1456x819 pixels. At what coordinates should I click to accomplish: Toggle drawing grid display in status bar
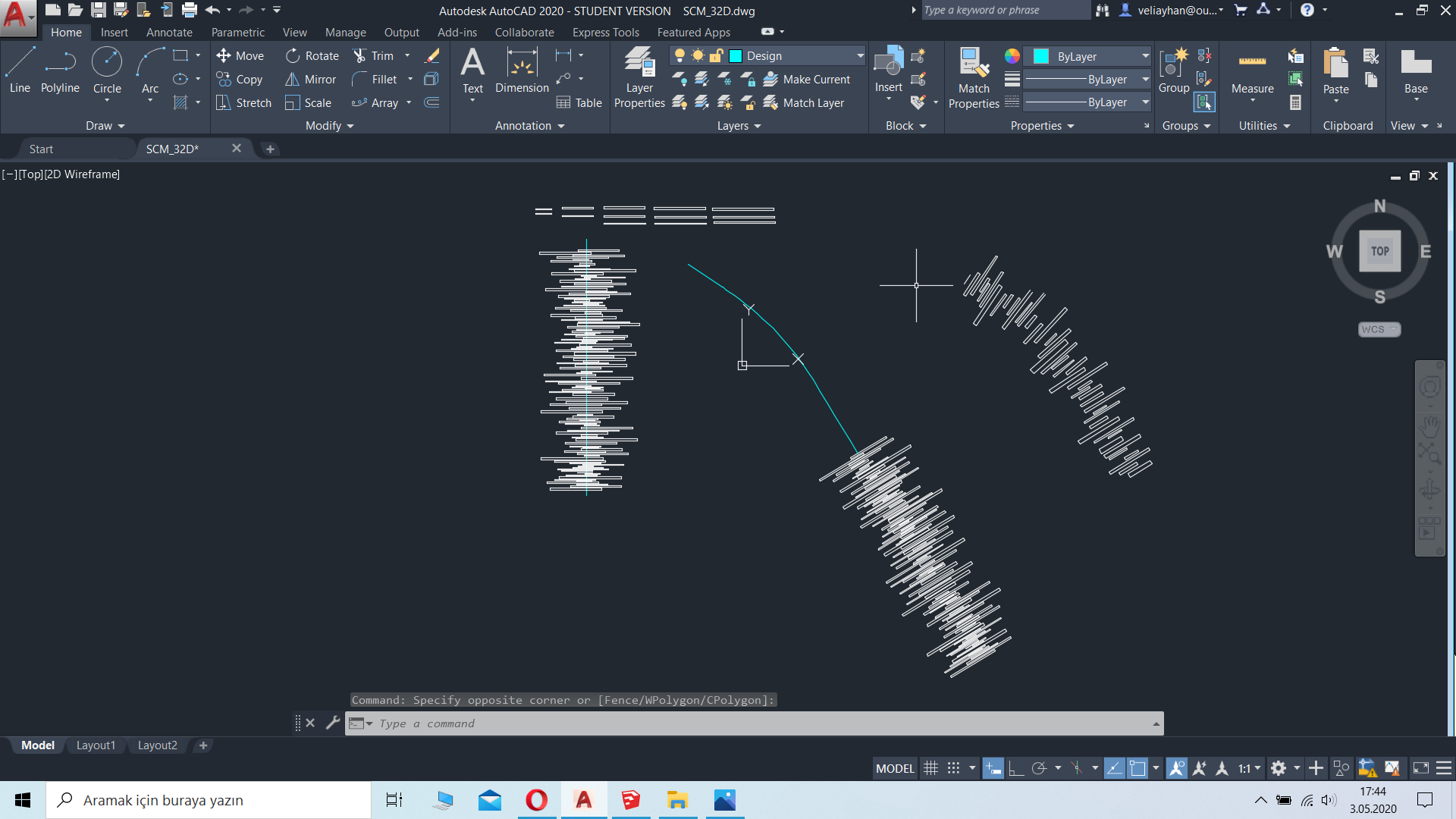pyautogui.click(x=931, y=768)
